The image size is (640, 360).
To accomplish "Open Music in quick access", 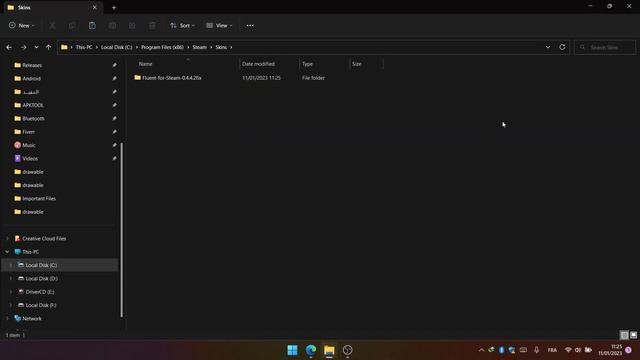I will point(29,145).
